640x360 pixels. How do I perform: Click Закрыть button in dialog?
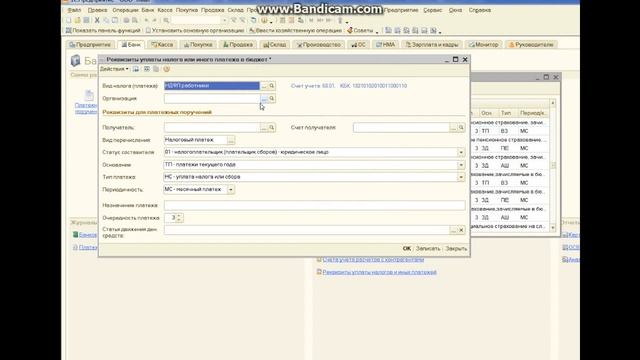click(456, 249)
